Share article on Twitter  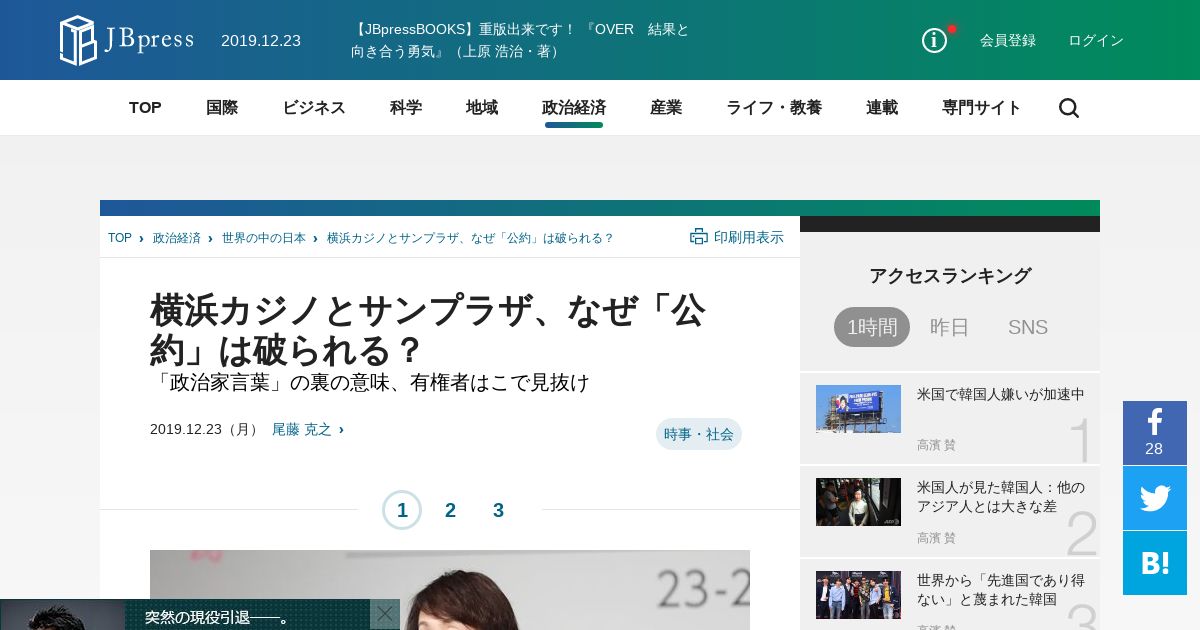1155,498
